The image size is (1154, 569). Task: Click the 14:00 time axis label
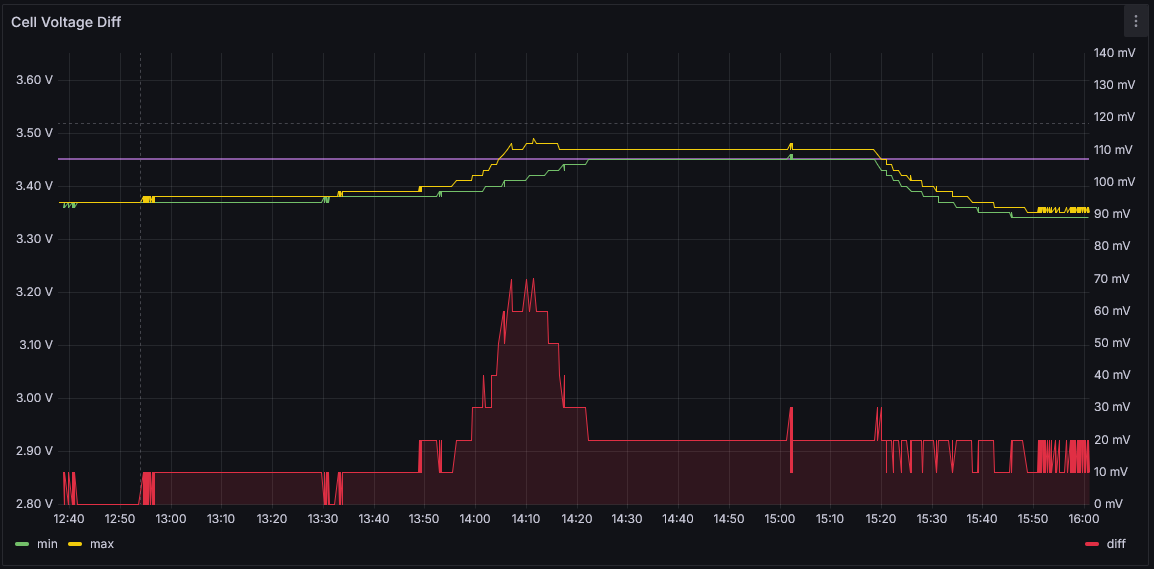[x=474, y=519]
